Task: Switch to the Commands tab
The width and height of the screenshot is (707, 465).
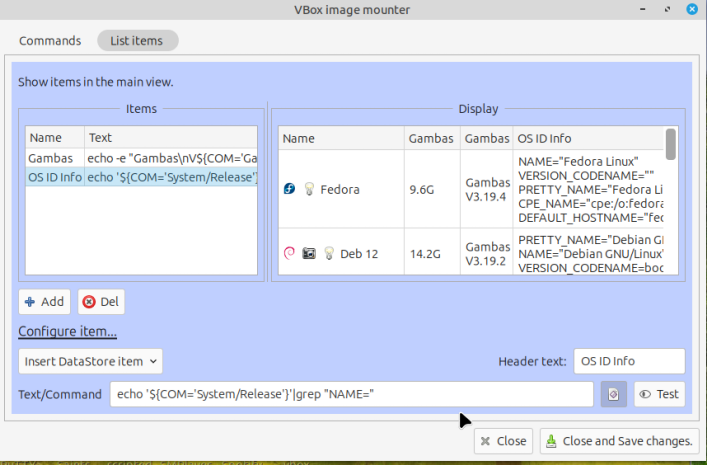Action: tap(50, 41)
